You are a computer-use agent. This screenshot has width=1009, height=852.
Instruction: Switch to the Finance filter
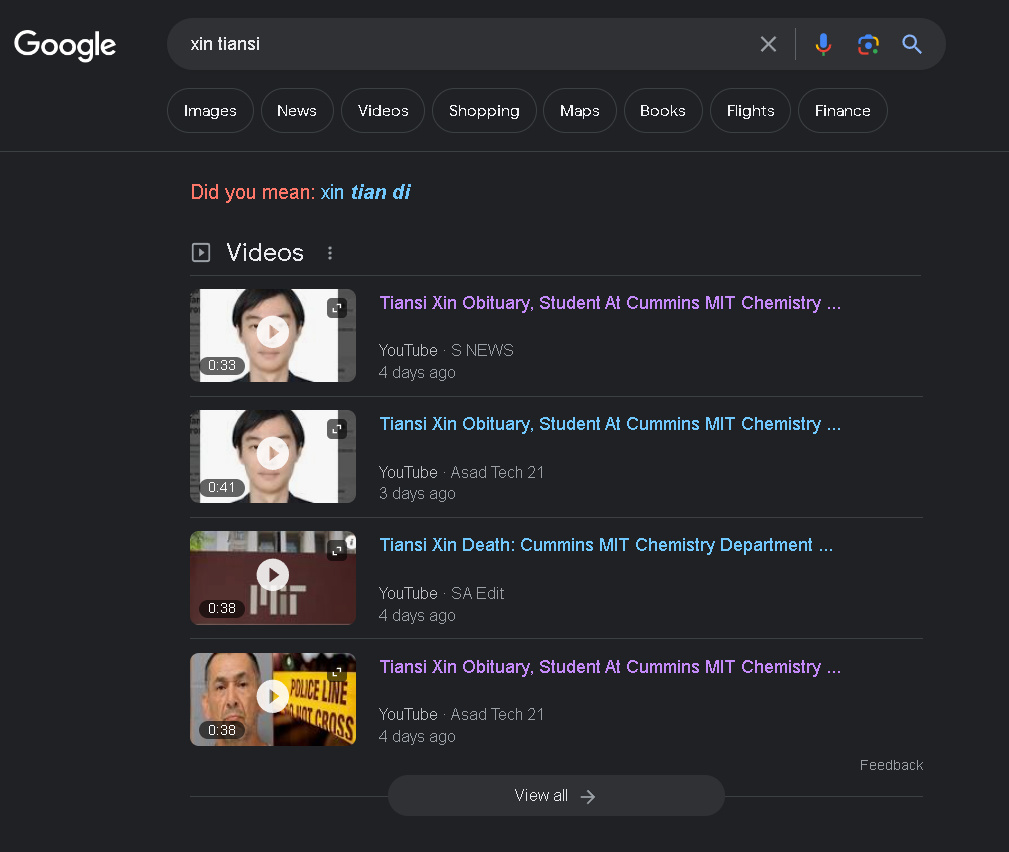tap(842, 111)
